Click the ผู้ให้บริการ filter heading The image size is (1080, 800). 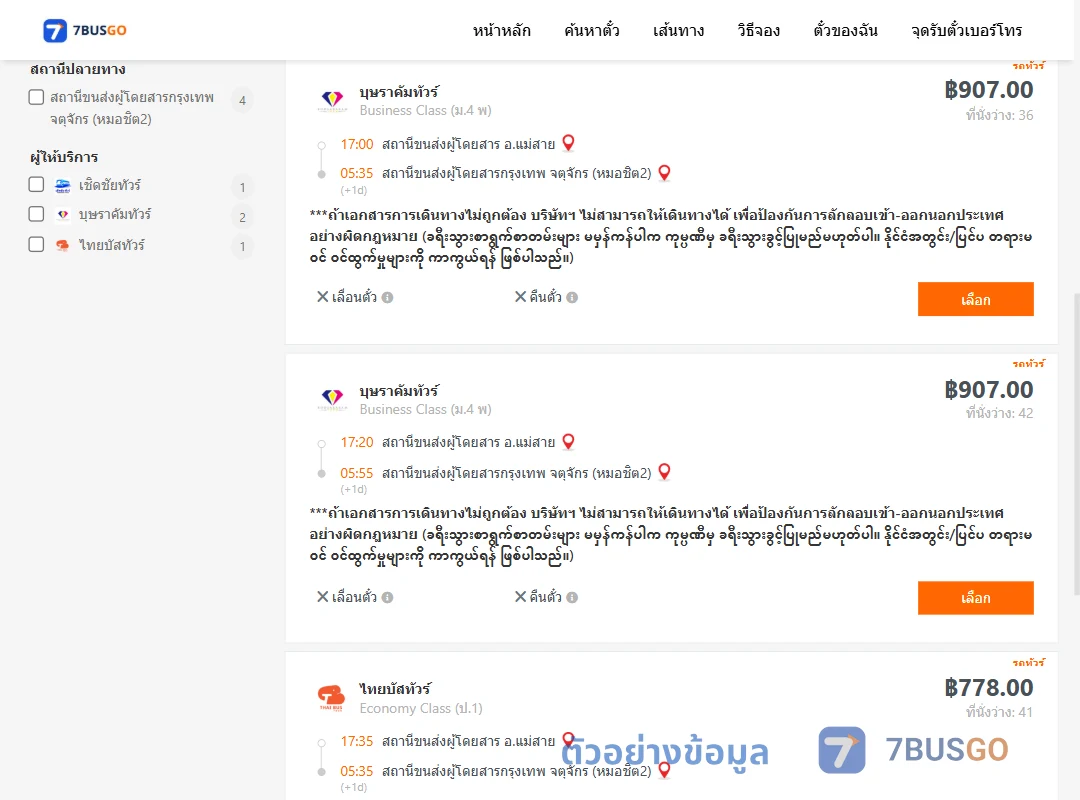click(x=64, y=157)
